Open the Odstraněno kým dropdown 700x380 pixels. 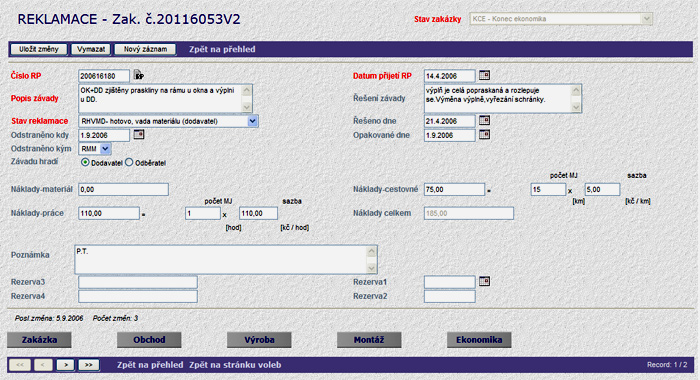[x=105, y=149]
